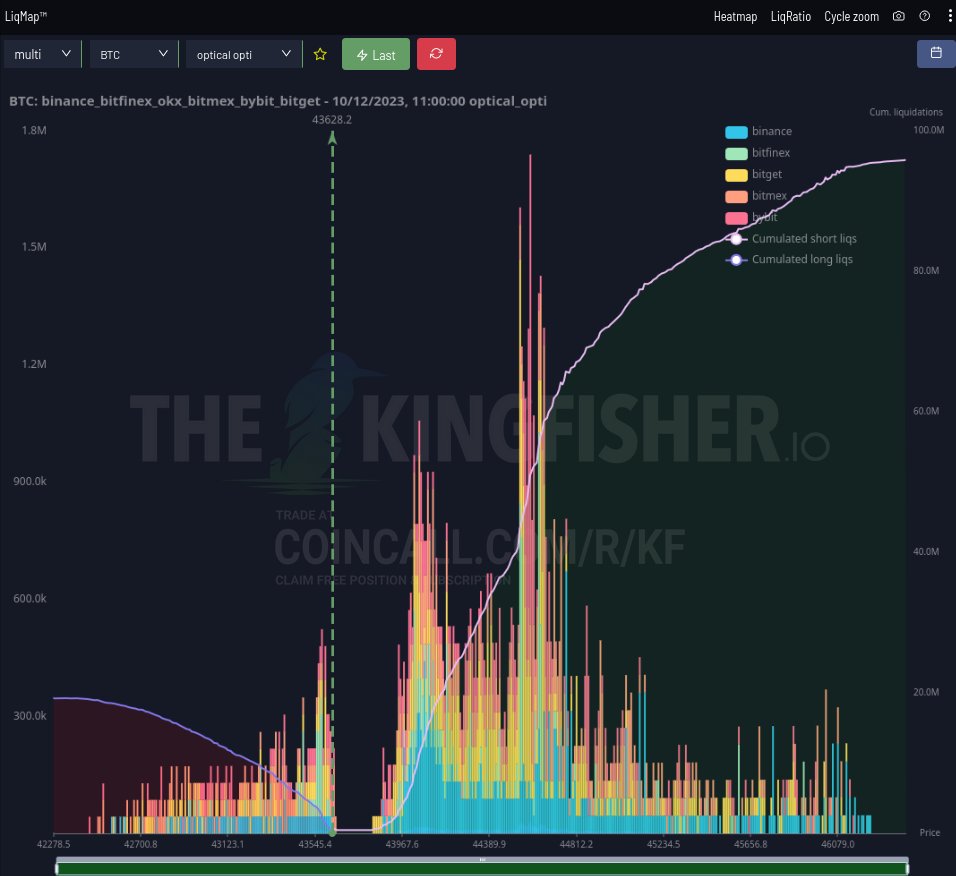Click the red refresh button
Screen dimensions: 956x876
(x=436, y=54)
